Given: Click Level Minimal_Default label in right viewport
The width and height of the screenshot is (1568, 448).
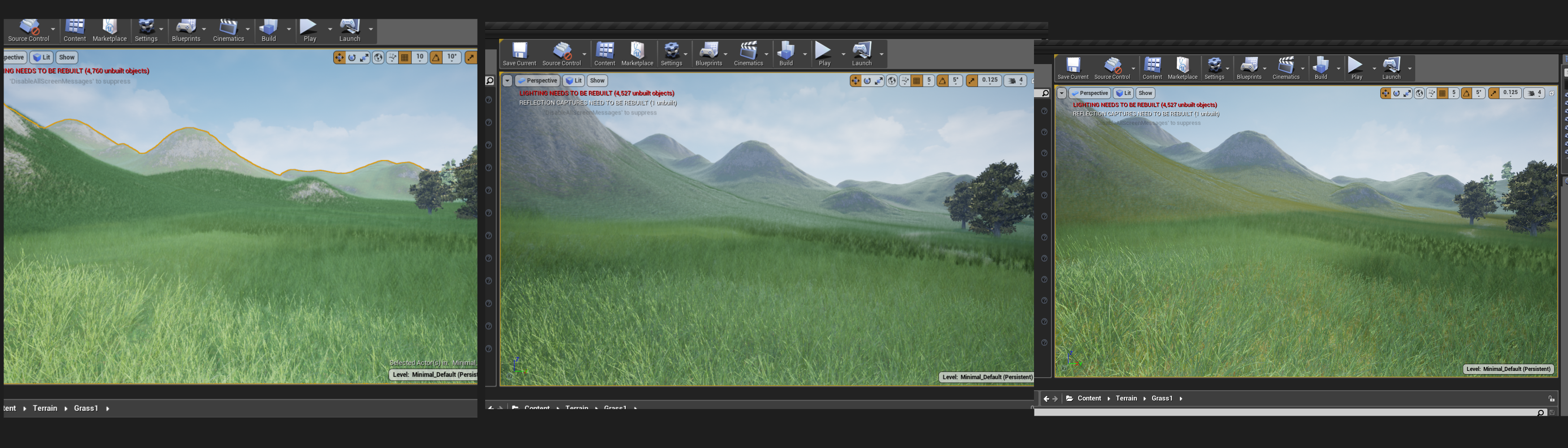Looking at the screenshot, I should click(1508, 369).
